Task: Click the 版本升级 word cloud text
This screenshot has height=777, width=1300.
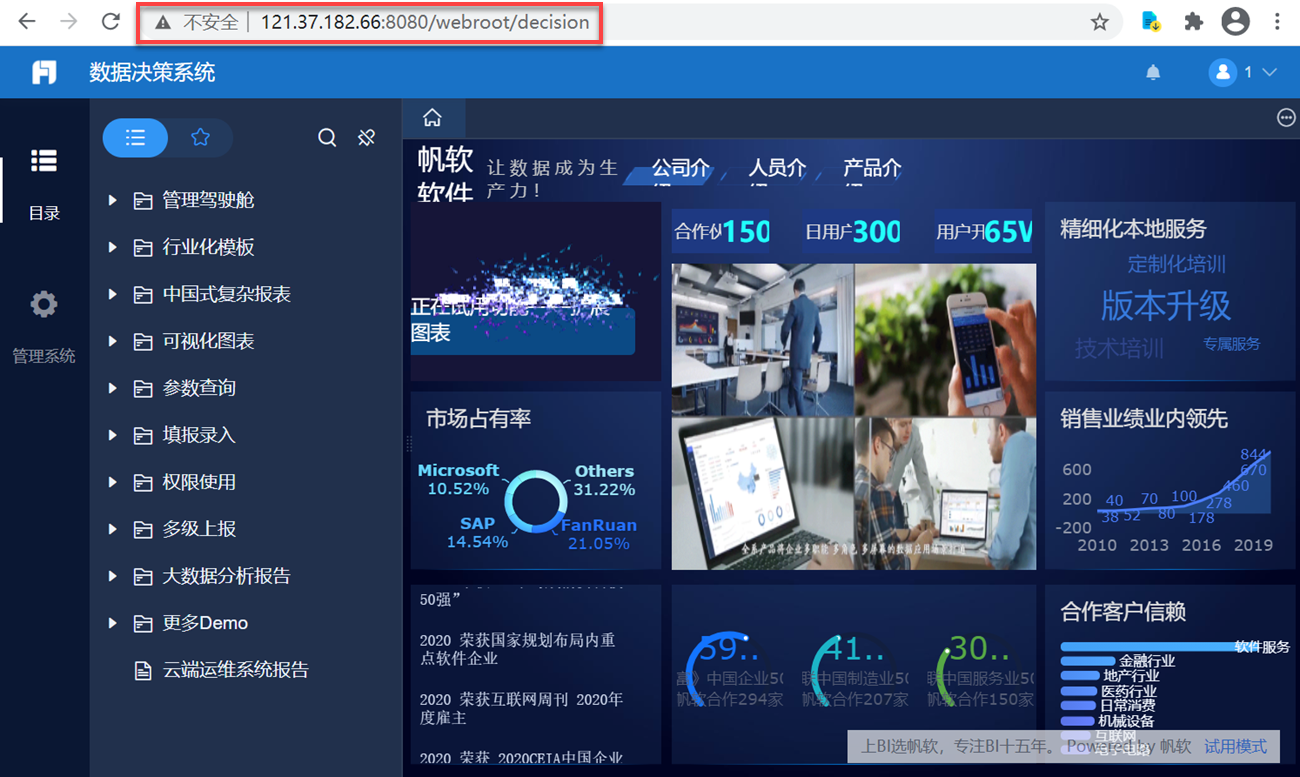Action: tap(1166, 306)
